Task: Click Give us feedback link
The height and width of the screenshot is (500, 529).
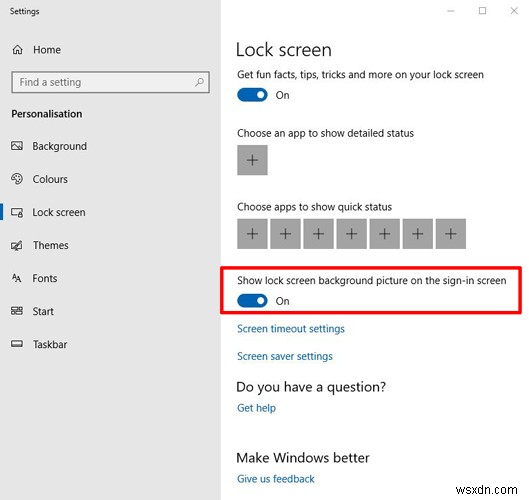Action: point(276,479)
